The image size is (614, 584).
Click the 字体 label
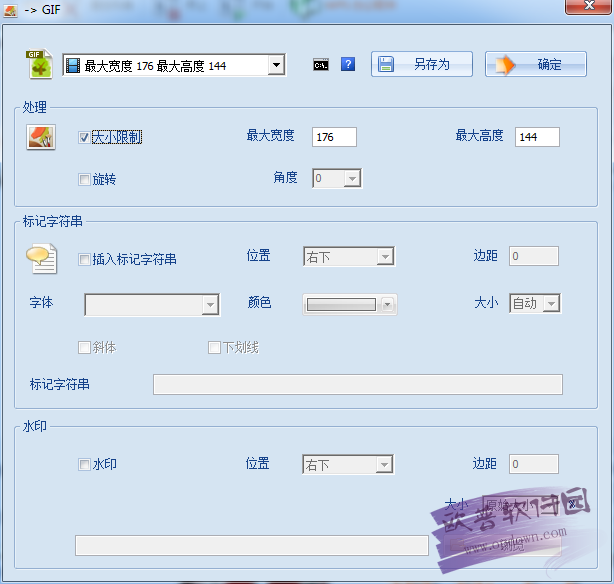(x=41, y=302)
